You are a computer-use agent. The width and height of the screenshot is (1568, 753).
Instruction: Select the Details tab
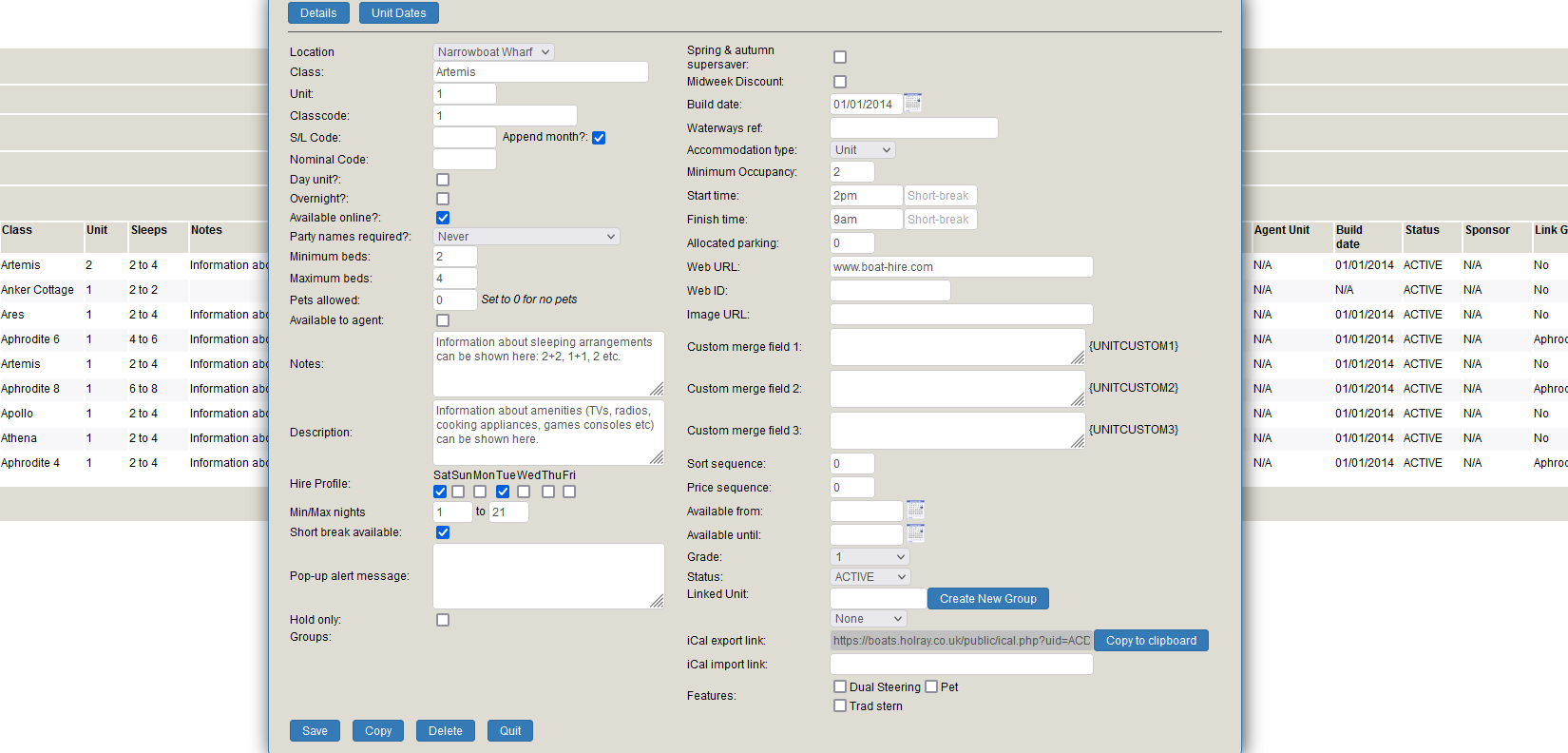coord(318,13)
